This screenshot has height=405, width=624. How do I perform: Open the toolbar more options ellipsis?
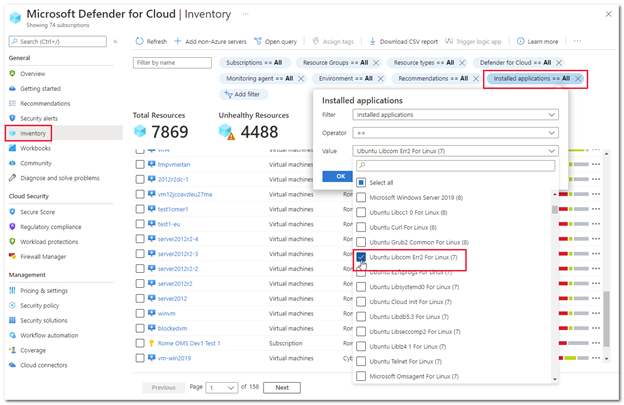click(x=577, y=41)
